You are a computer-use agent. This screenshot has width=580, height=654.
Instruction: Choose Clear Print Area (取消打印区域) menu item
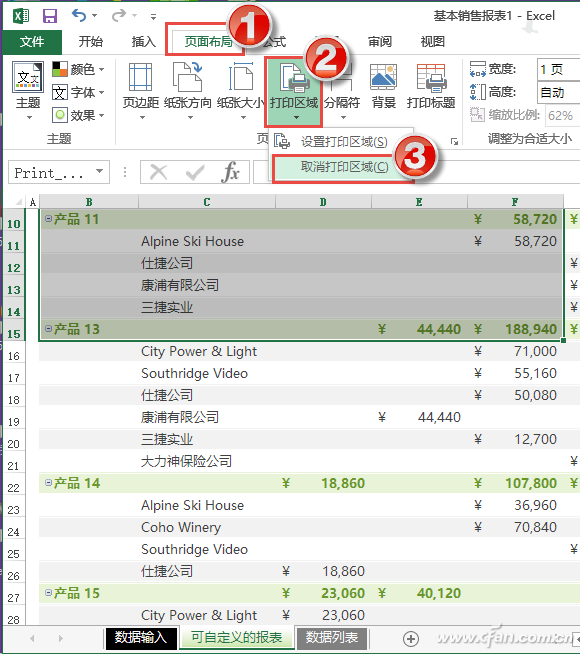[x=344, y=167]
